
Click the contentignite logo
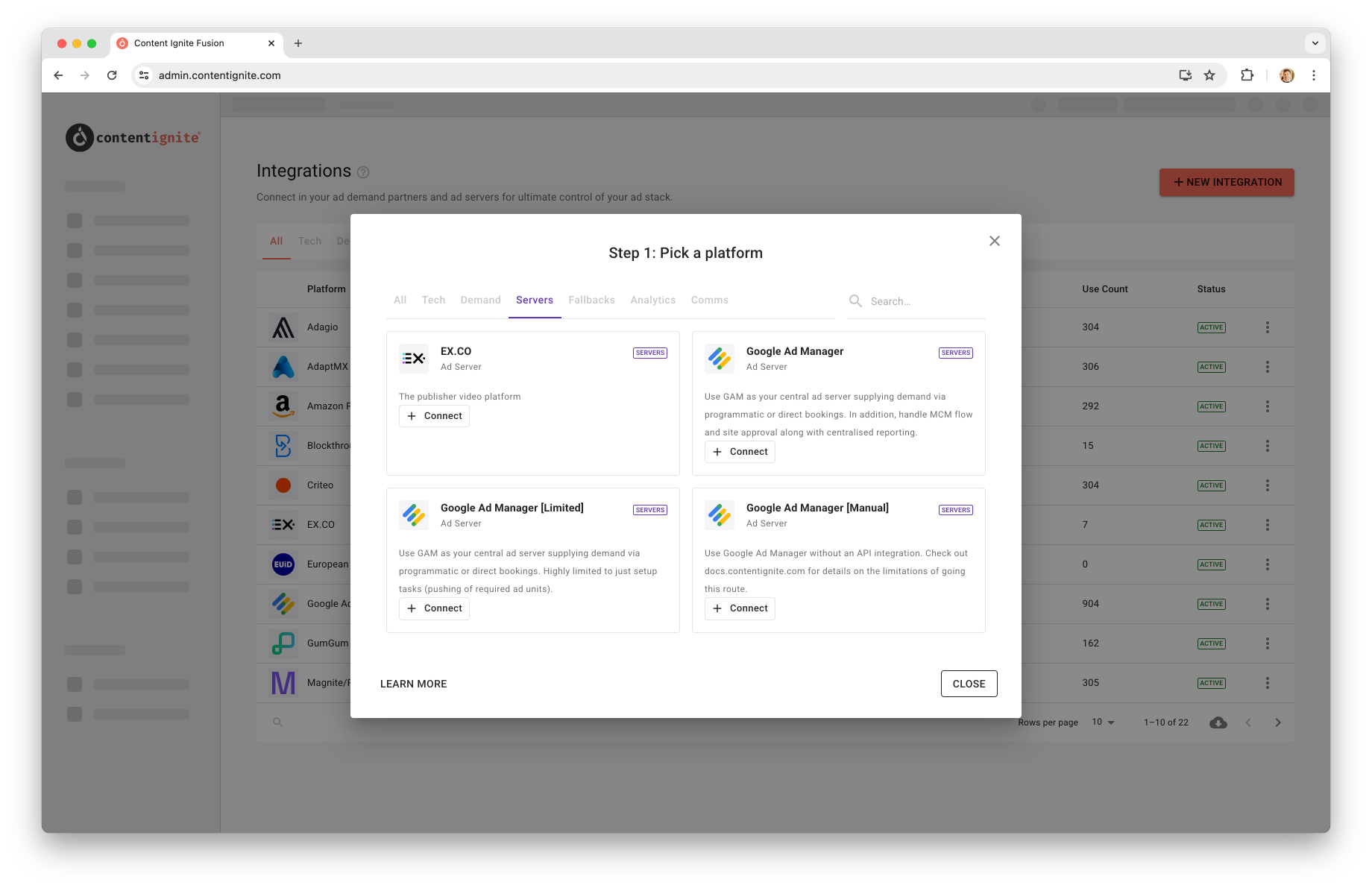[x=133, y=137]
